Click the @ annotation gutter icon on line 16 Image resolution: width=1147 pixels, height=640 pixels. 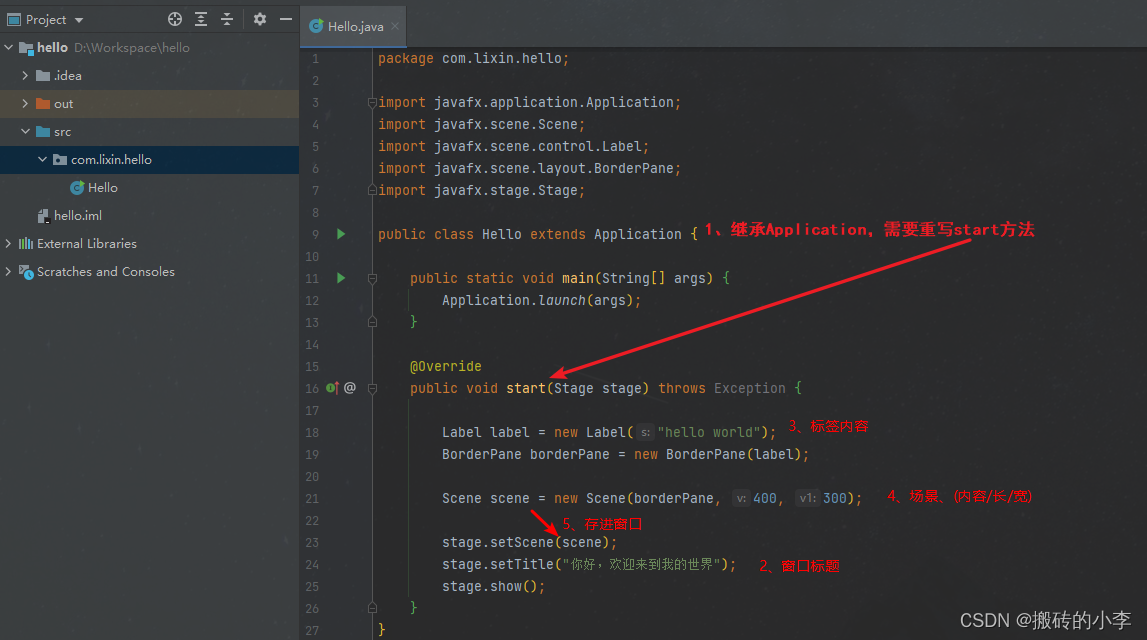(350, 388)
